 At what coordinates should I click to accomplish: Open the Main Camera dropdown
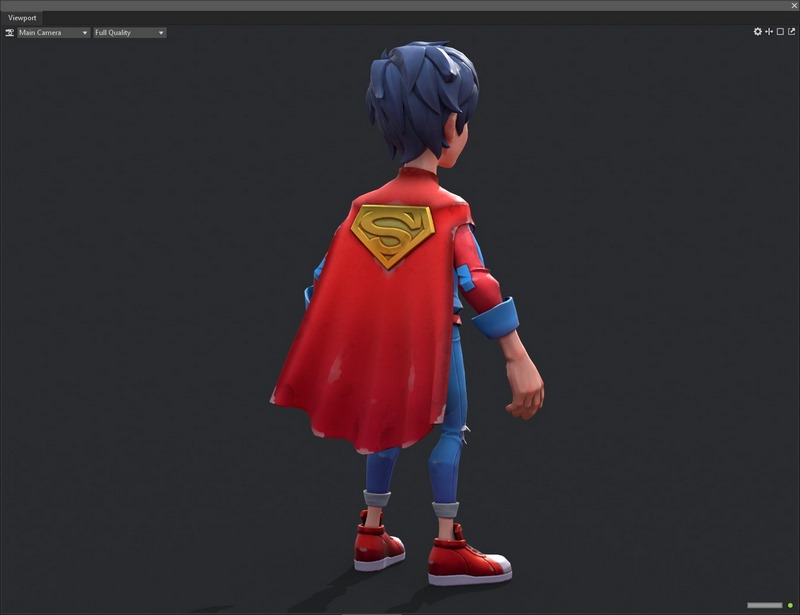(54, 33)
